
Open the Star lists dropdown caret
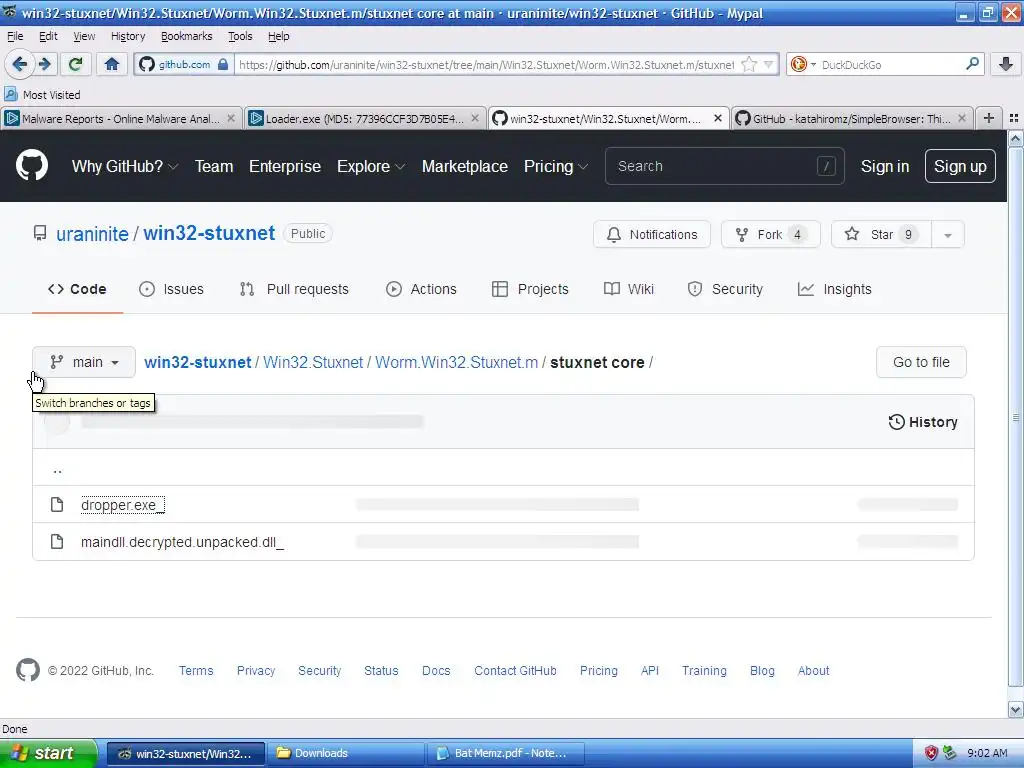point(948,234)
